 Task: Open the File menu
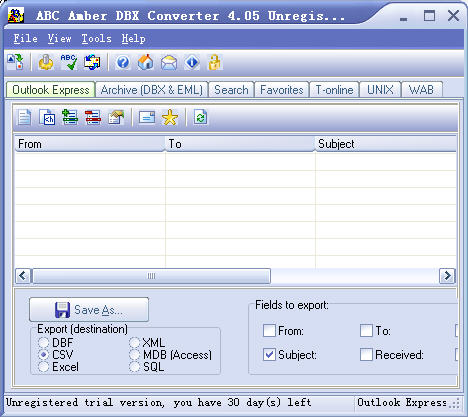tap(25, 39)
